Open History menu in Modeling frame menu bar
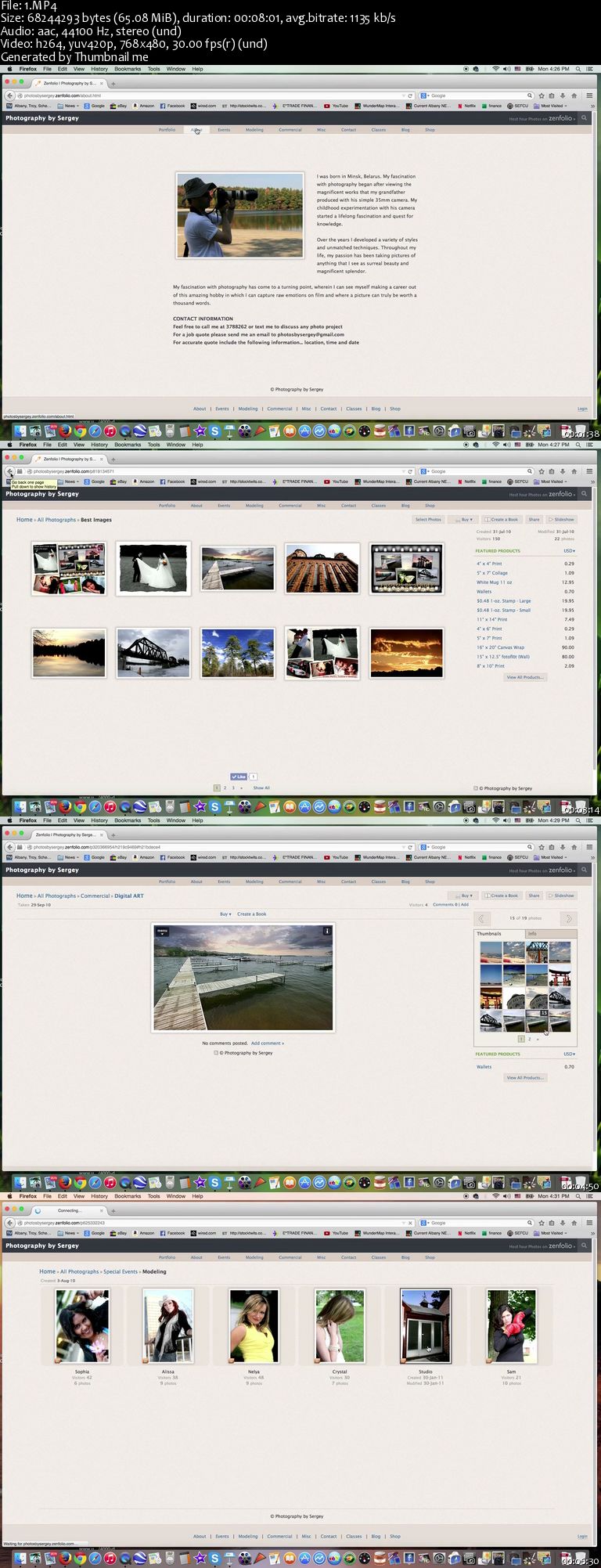Image resolution: width=601 pixels, height=1568 pixels. [99, 1196]
